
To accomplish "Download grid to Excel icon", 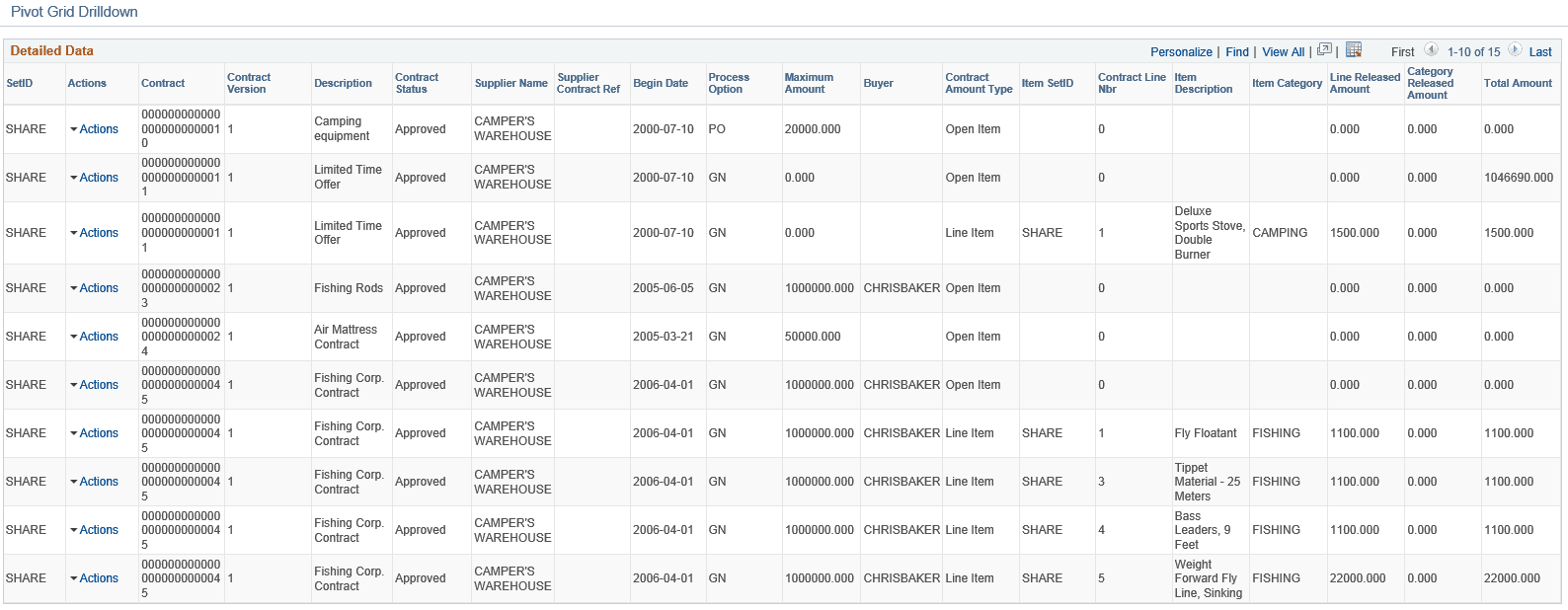I will click(1354, 50).
